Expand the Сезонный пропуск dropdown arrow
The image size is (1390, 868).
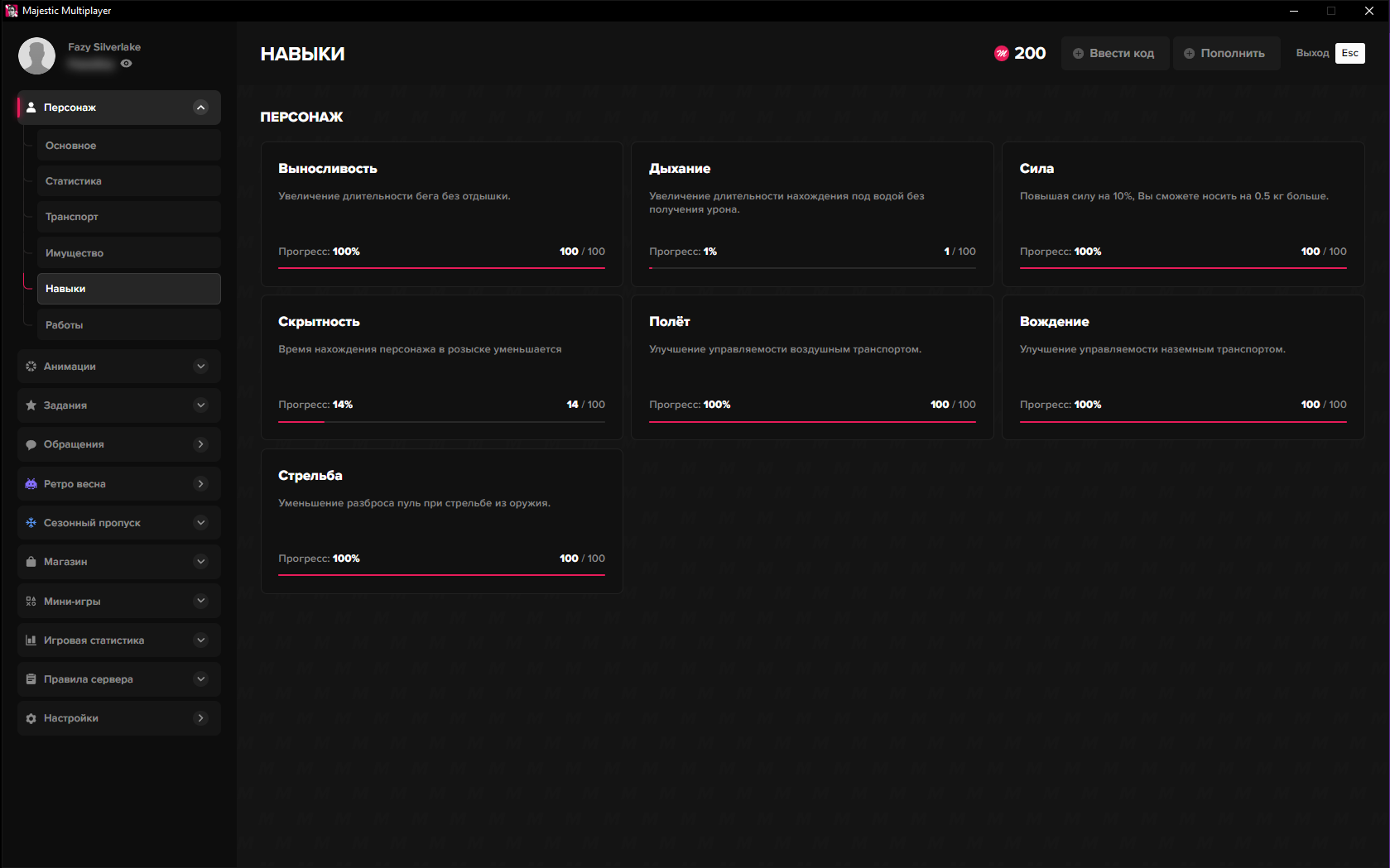click(200, 523)
